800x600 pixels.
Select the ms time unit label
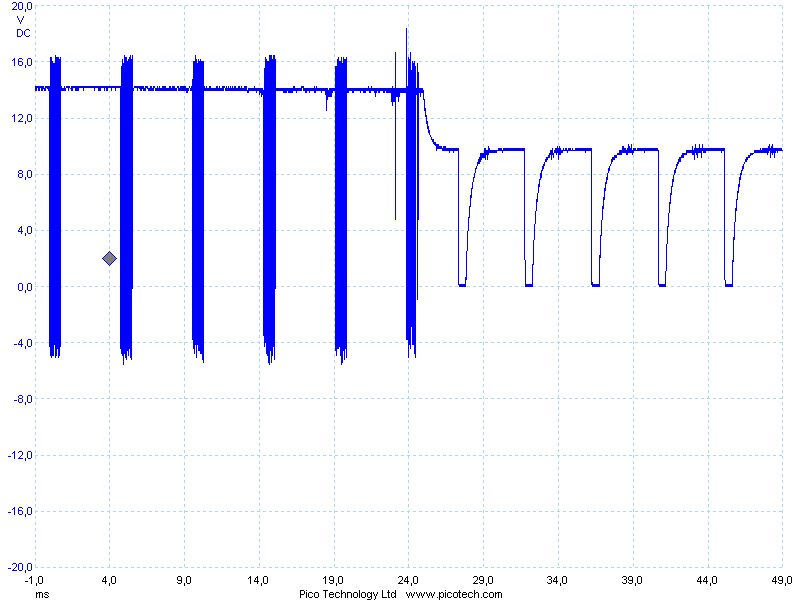tap(42, 594)
